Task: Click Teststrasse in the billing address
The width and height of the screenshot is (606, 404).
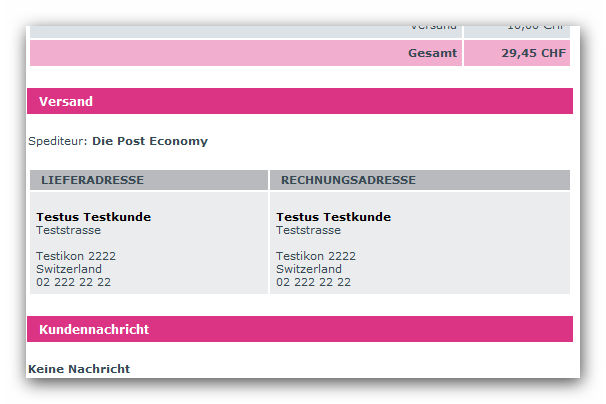Action: click(308, 230)
